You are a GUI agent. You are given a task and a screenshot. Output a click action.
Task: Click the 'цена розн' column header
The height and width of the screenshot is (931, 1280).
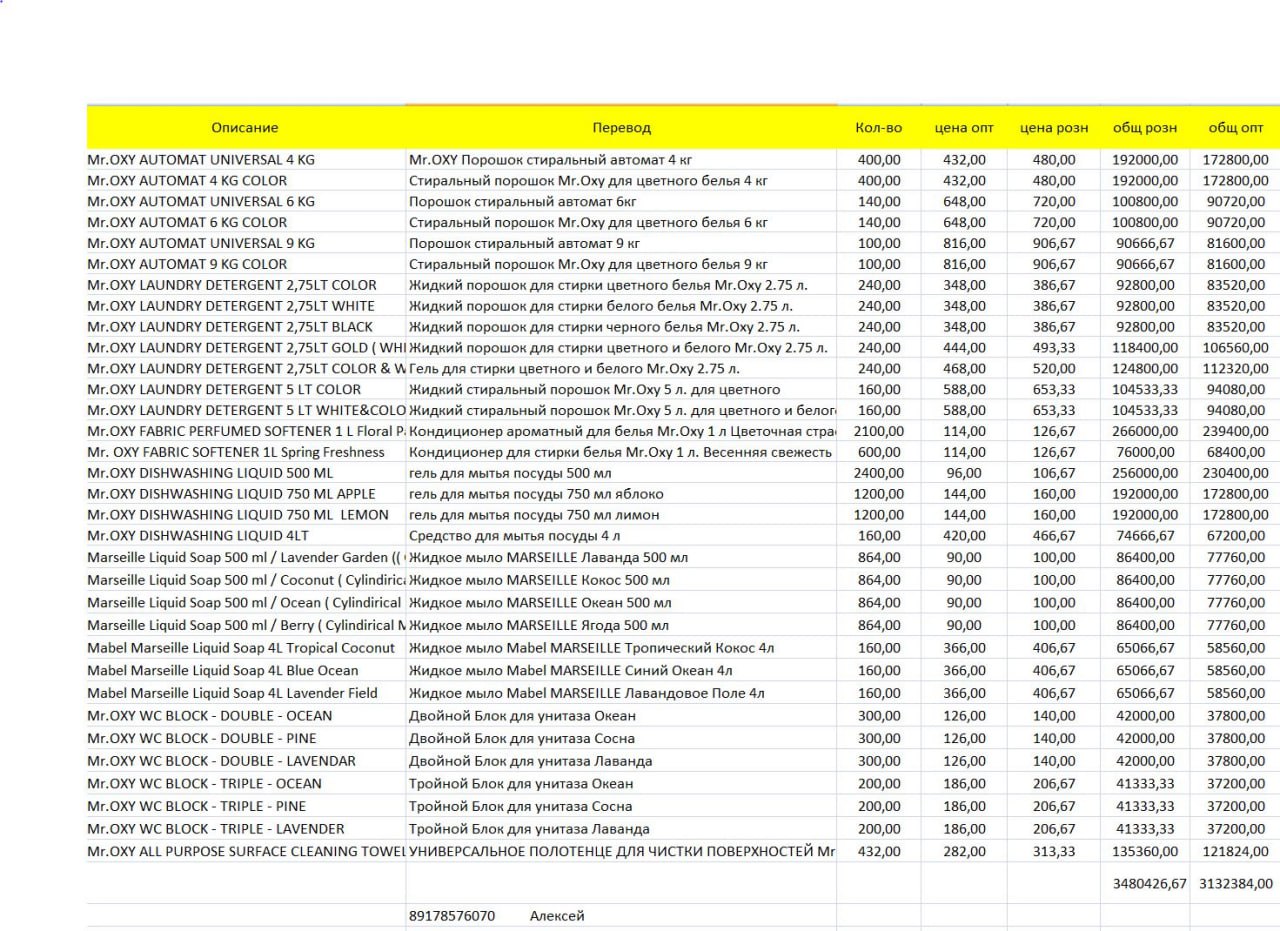point(1054,128)
